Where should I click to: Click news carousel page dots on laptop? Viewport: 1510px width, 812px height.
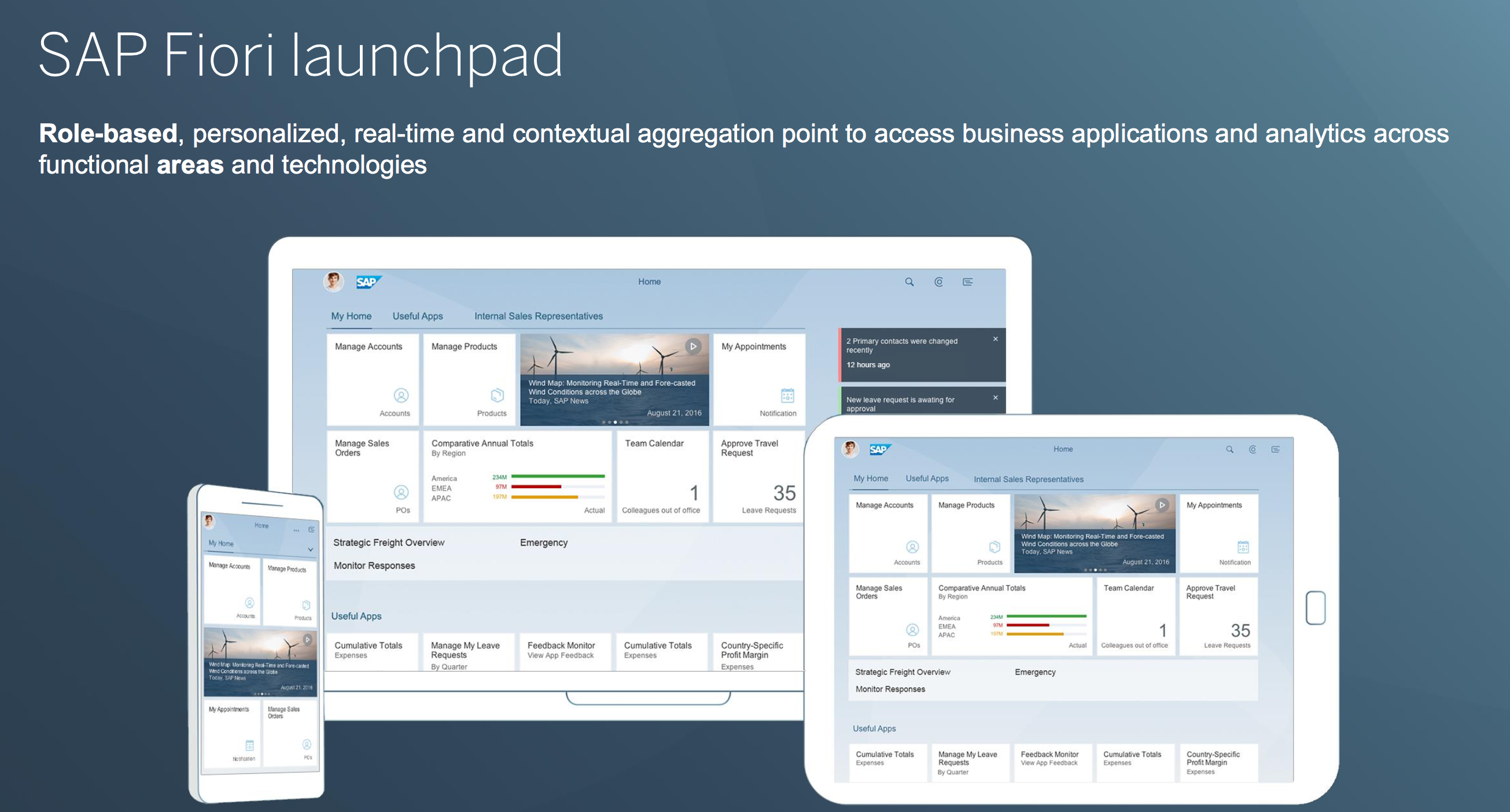(615, 422)
